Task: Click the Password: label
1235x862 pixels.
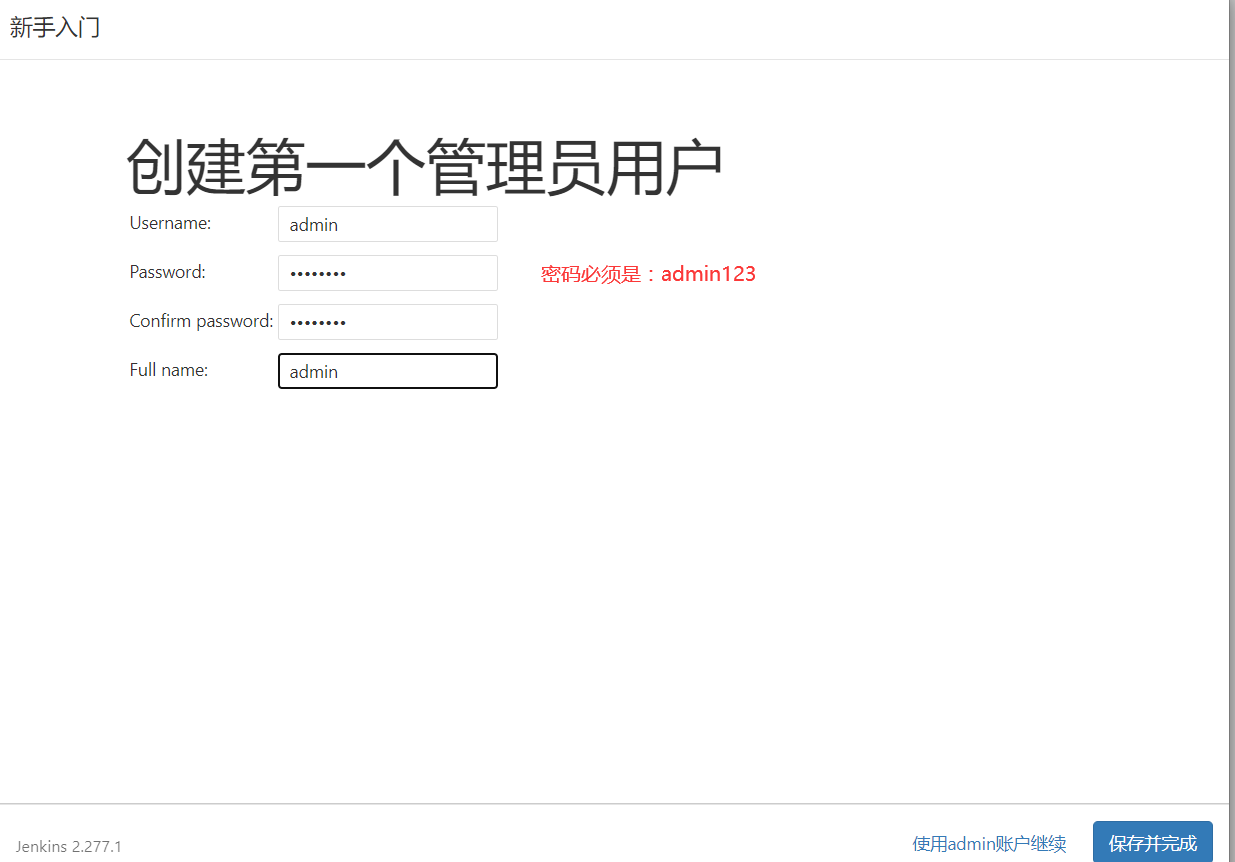Action: [x=167, y=271]
